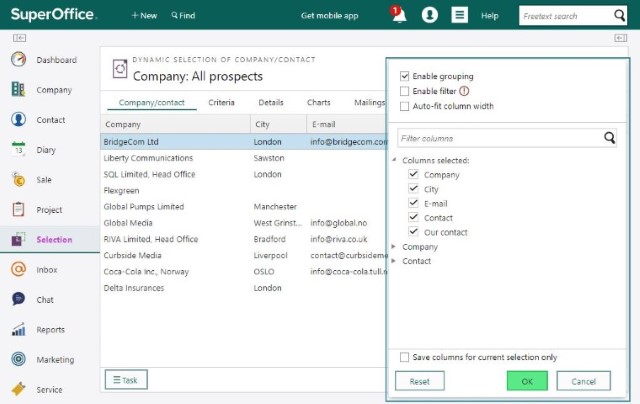Select the Curbside Media row
The height and width of the screenshot is (404, 640).
(243, 255)
